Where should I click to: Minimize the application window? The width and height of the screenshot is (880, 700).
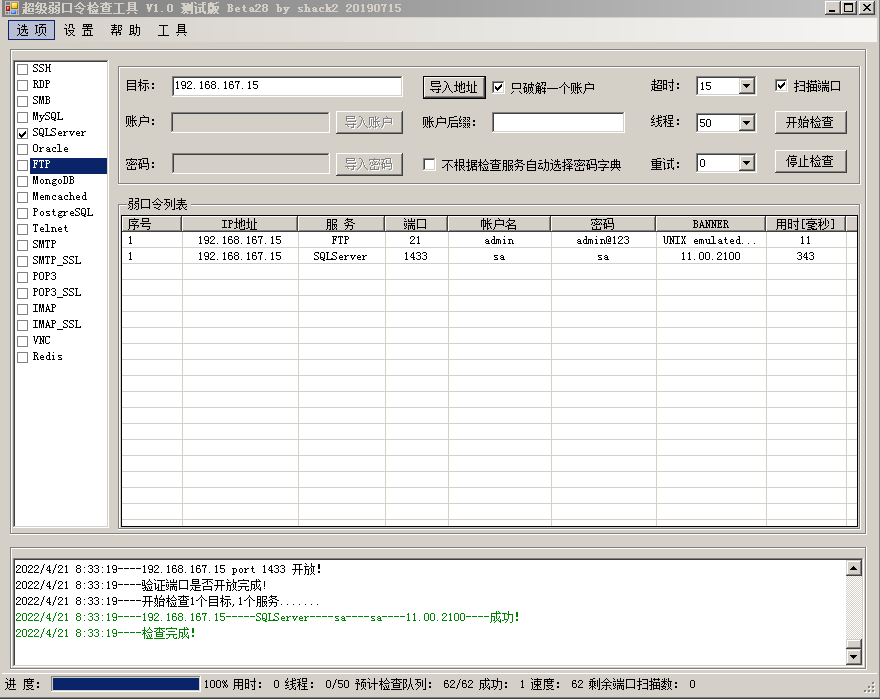833,8
